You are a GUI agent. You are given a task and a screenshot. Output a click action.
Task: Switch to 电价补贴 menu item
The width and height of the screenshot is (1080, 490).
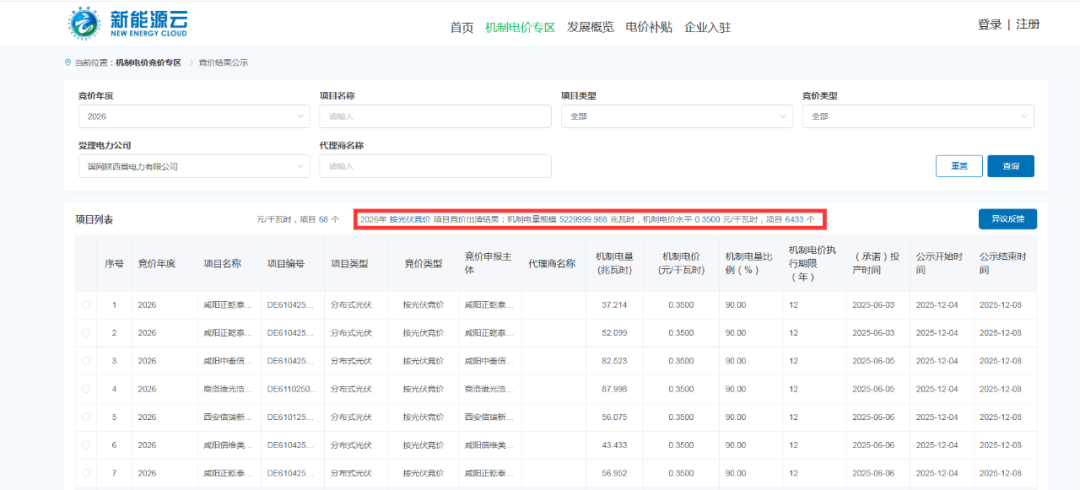(x=649, y=27)
